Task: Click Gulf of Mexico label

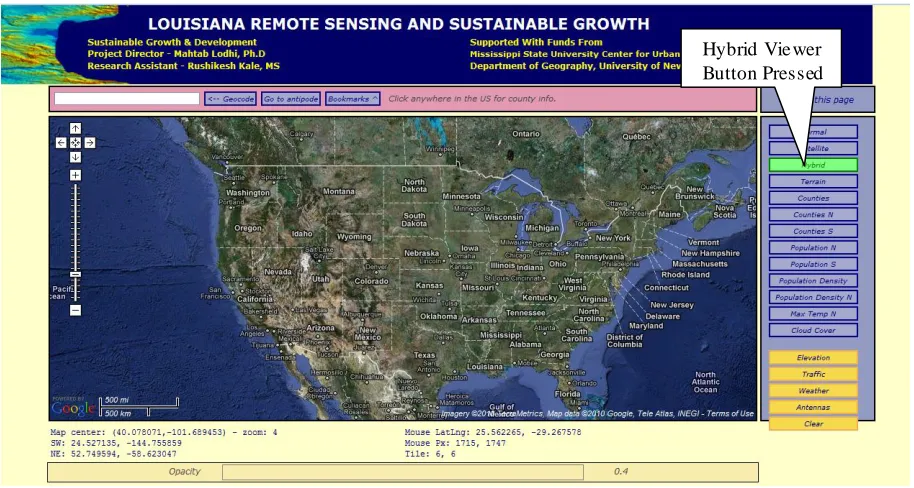Action: [501, 410]
